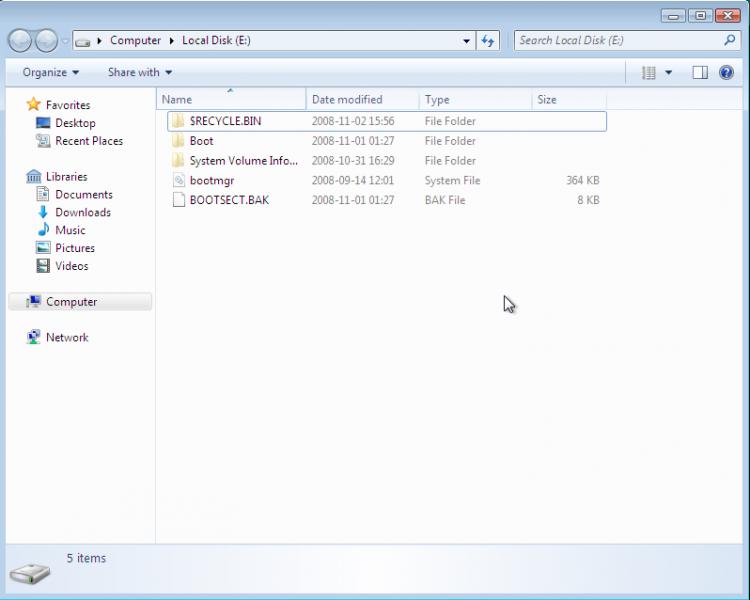Expand the arrow before Local Disk (E:) breadcrumb
Screen dimensions: 750x600
click(x=172, y=41)
